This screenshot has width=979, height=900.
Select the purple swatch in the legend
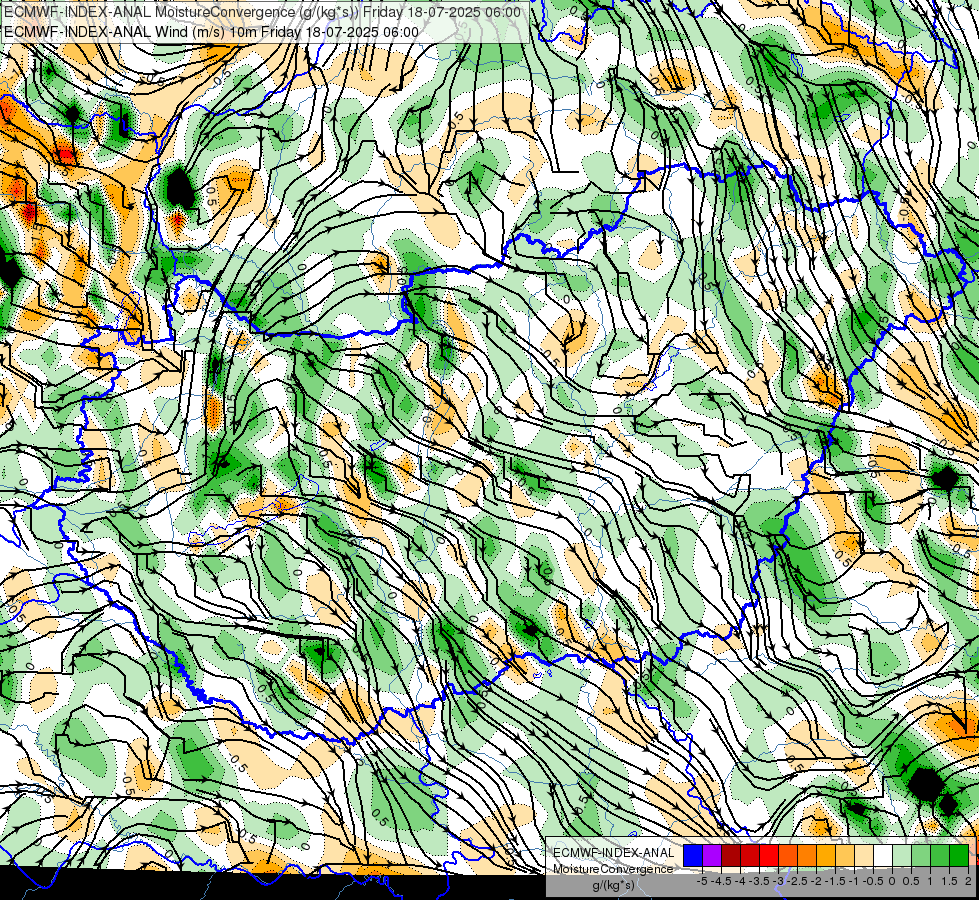(x=712, y=856)
